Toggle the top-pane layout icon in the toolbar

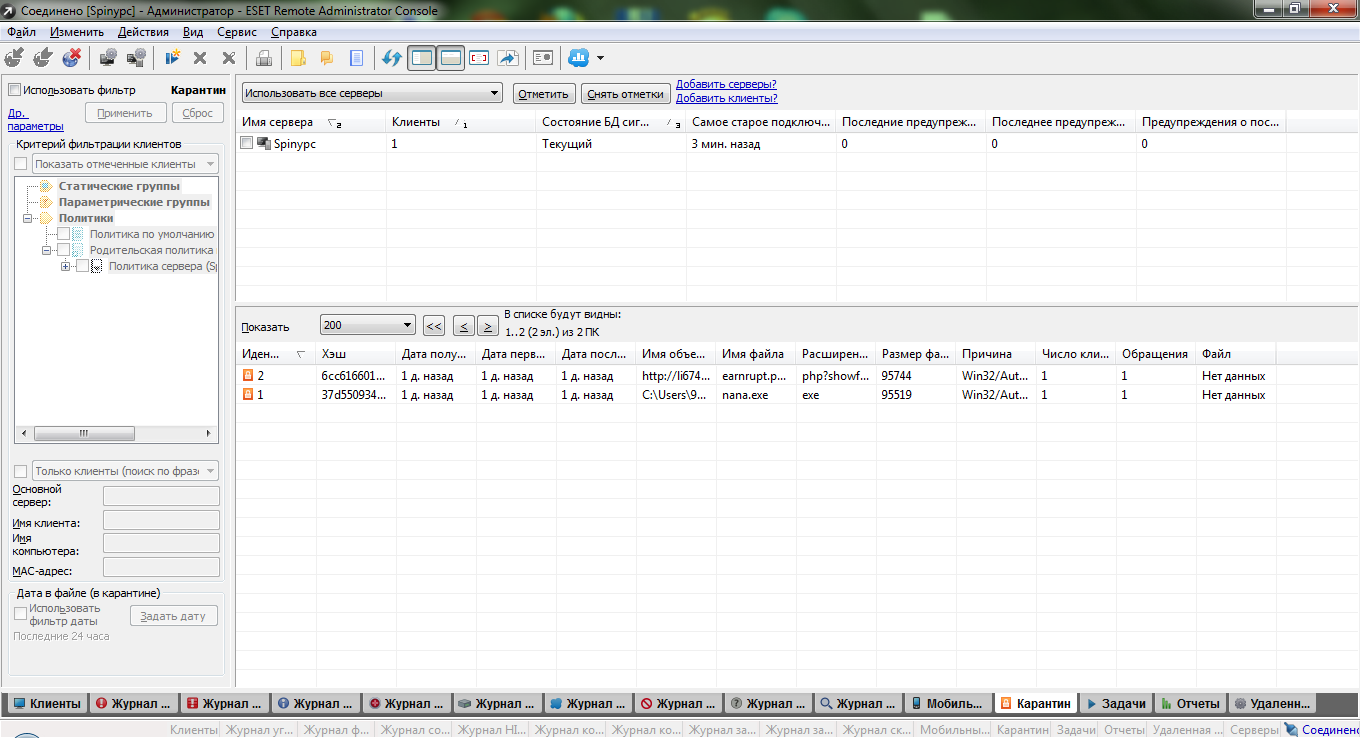450,58
